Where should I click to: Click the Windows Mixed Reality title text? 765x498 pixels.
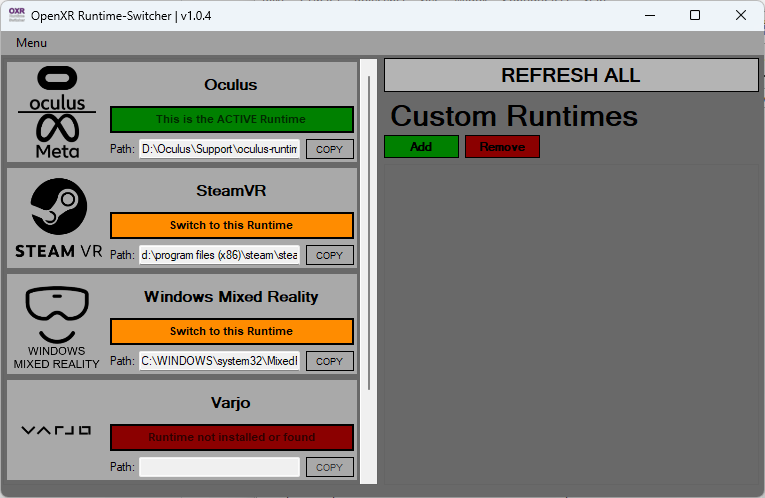click(231, 297)
